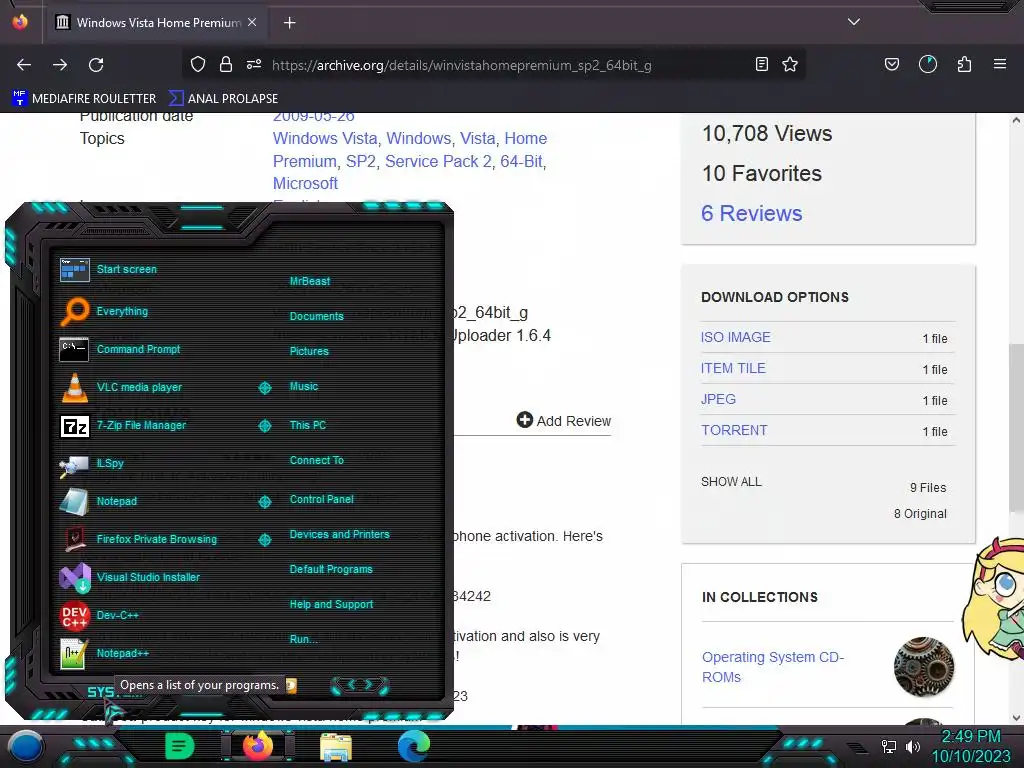Launch ILSpy icon

click(74, 464)
